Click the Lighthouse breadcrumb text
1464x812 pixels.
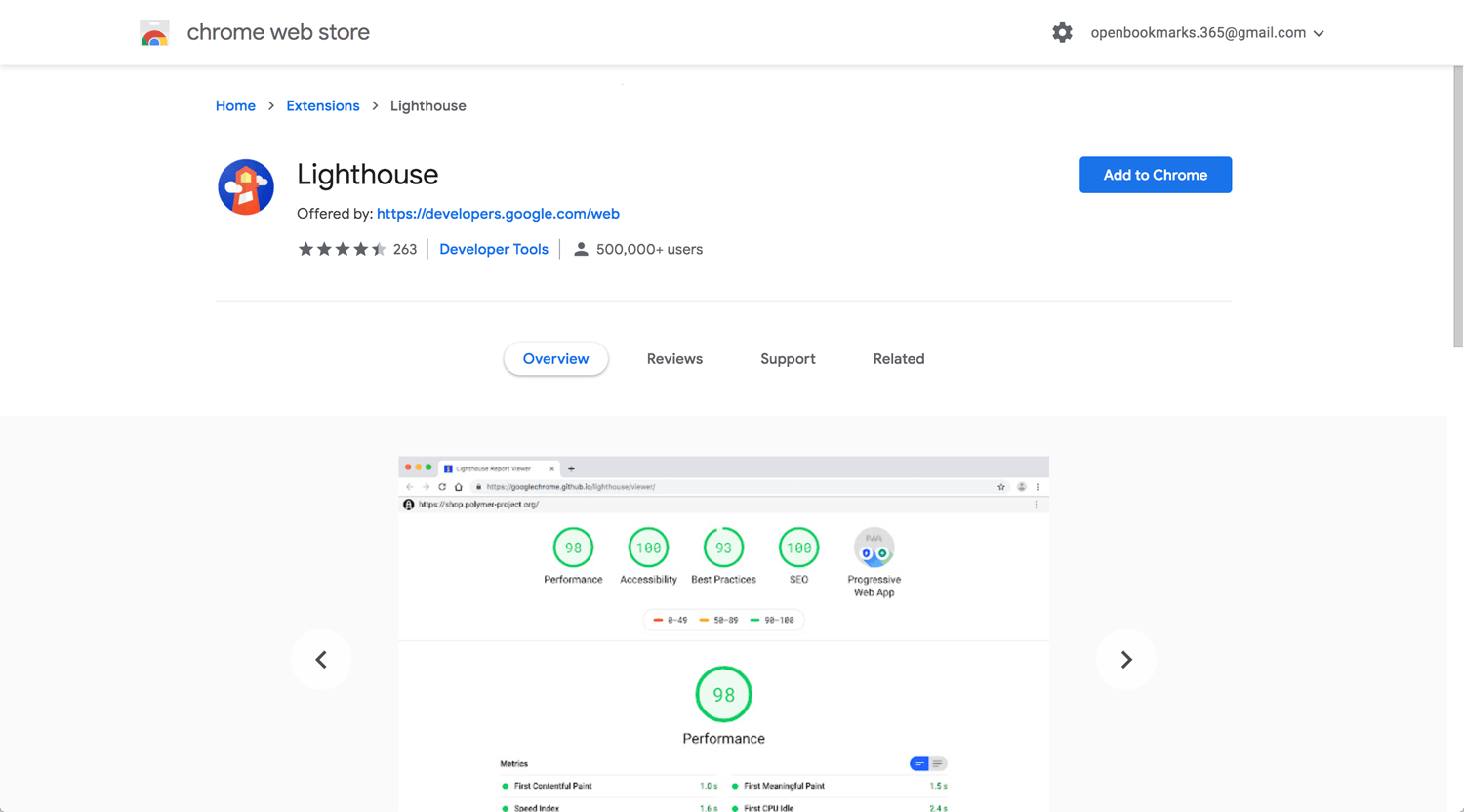pos(428,105)
